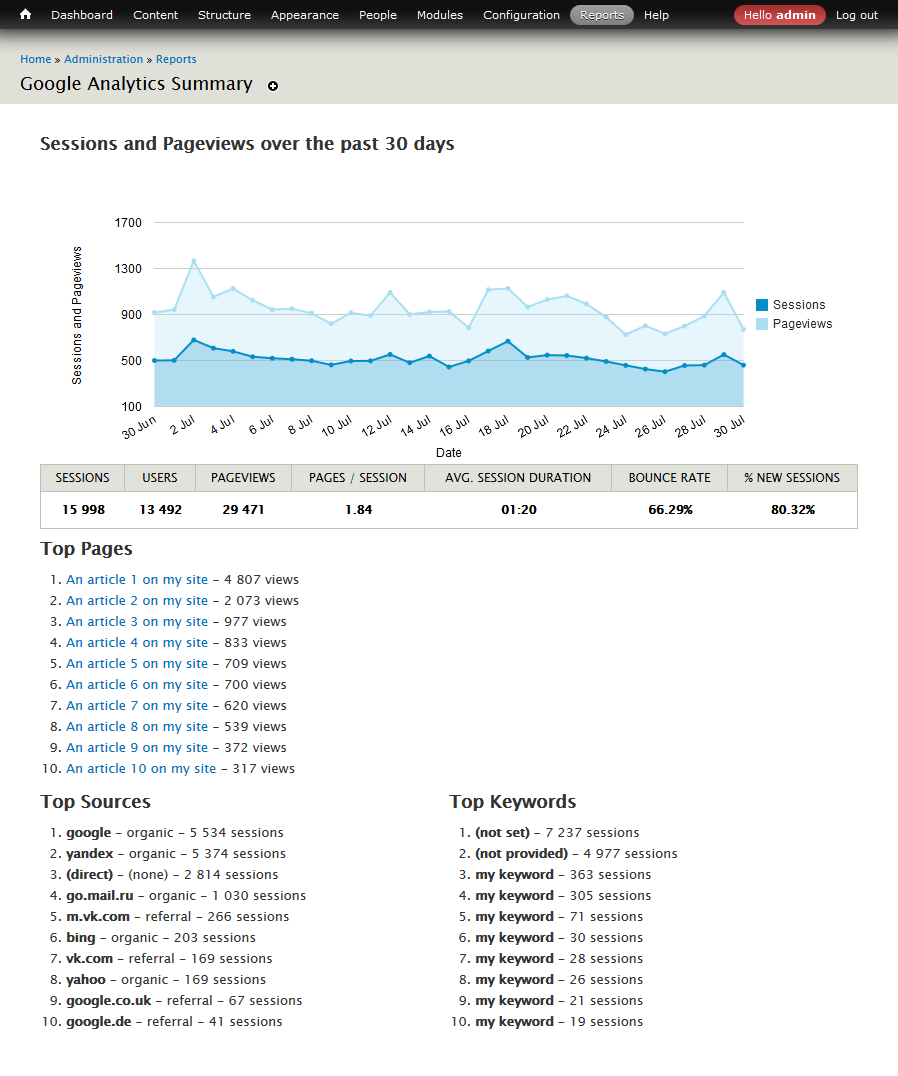898x1076 pixels.
Task: Select the highlighted Reports menu item
Action: [x=601, y=14]
